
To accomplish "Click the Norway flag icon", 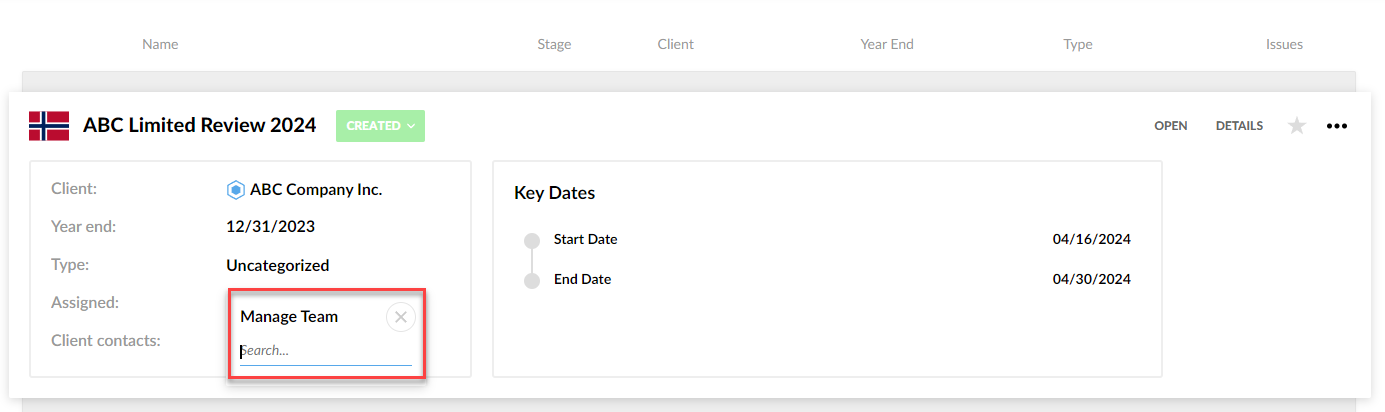I will [49, 126].
